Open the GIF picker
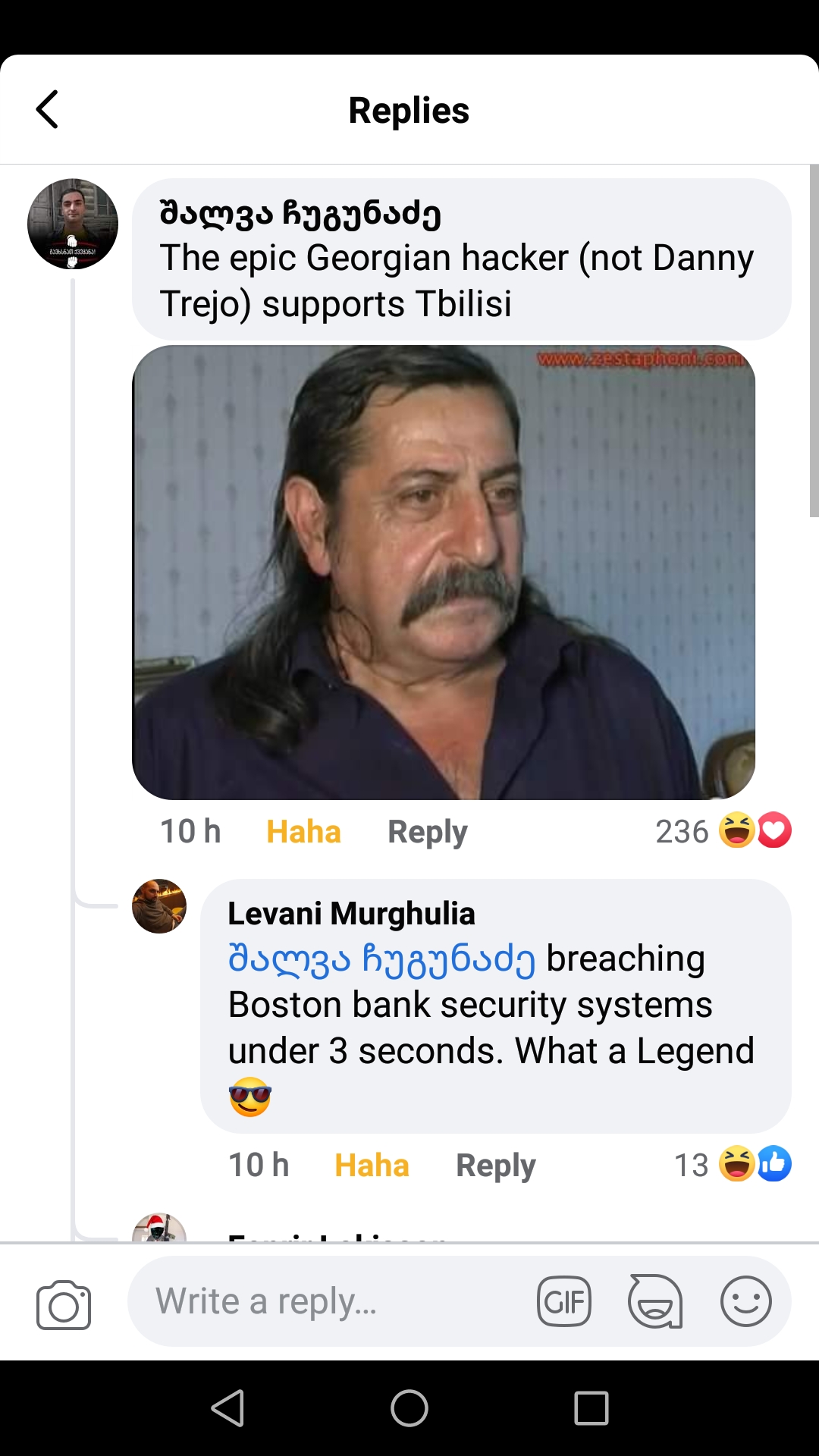 point(563,1301)
